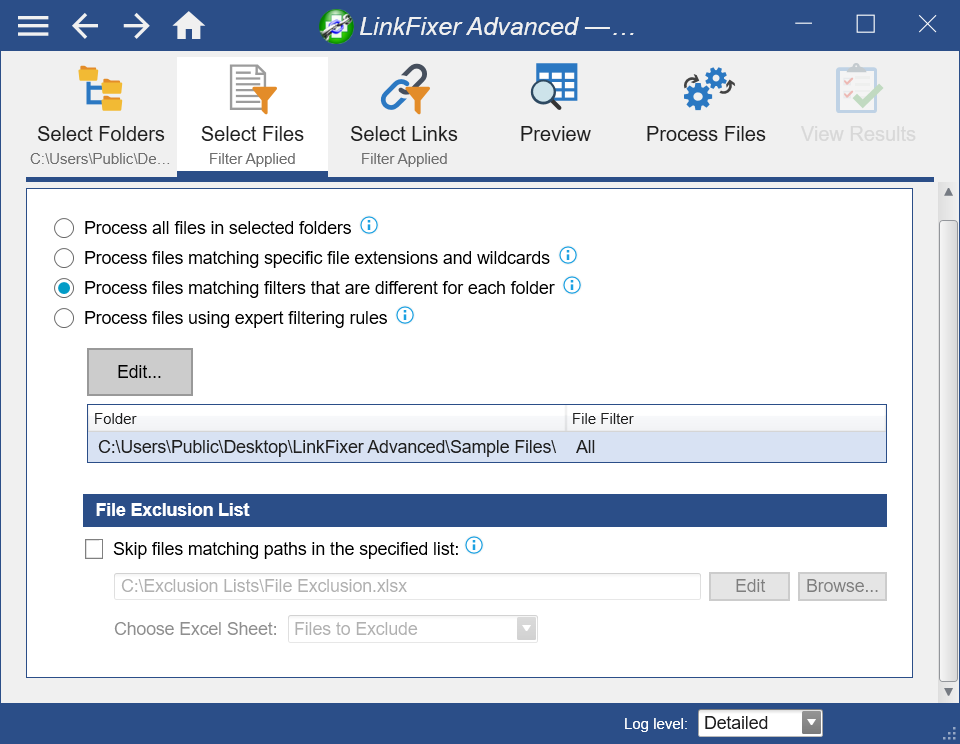
Task: Close the LinkFixer Advanced window
Action: coord(927,24)
